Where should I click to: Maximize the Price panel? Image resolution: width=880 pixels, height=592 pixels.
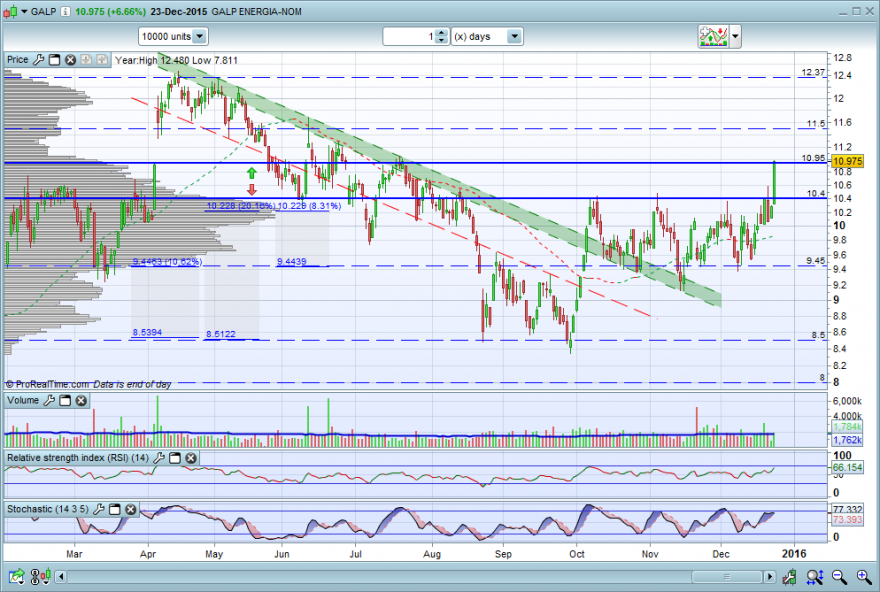click(x=54, y=59)
